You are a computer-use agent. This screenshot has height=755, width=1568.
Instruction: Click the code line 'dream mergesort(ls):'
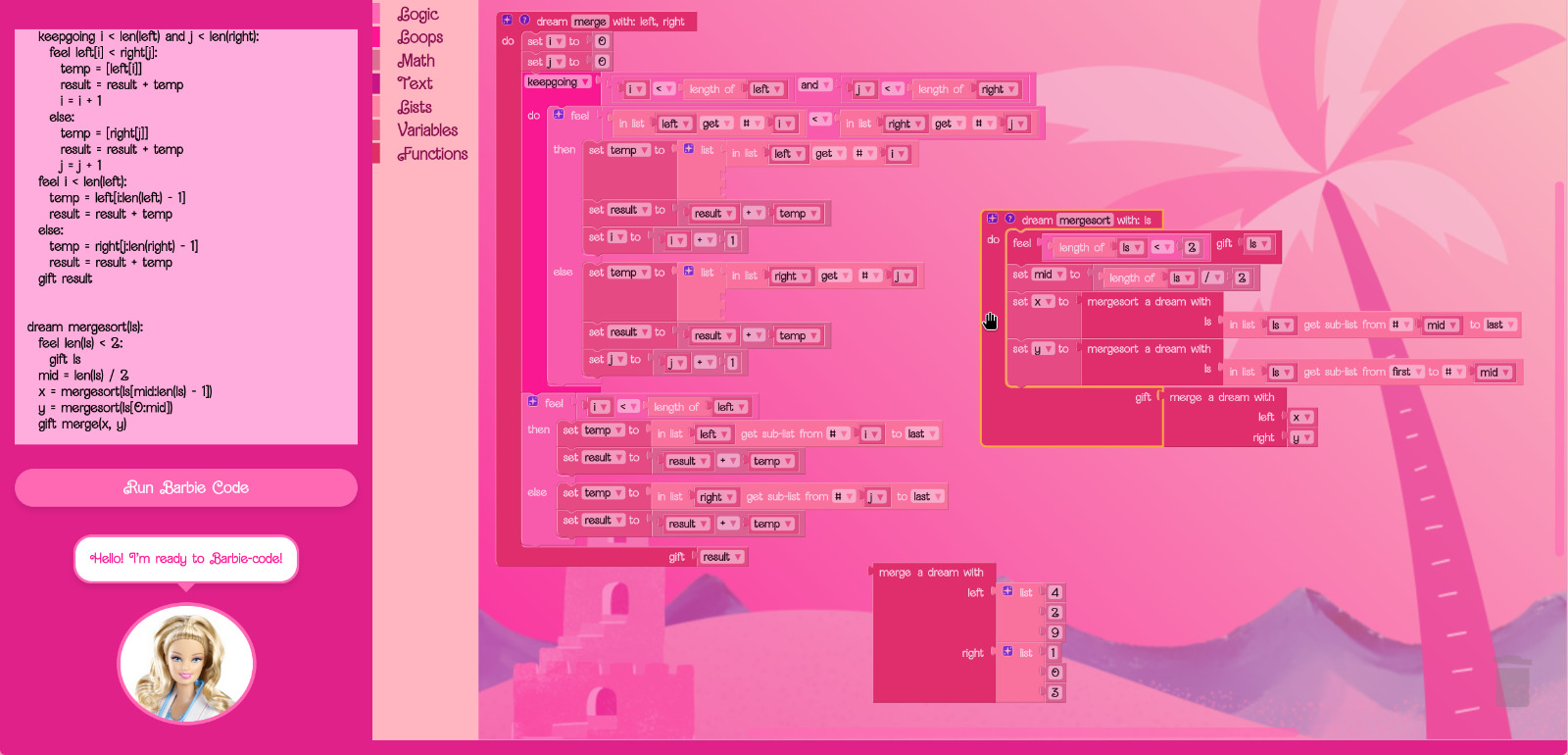pyautogui.click(x=85, y=327)
